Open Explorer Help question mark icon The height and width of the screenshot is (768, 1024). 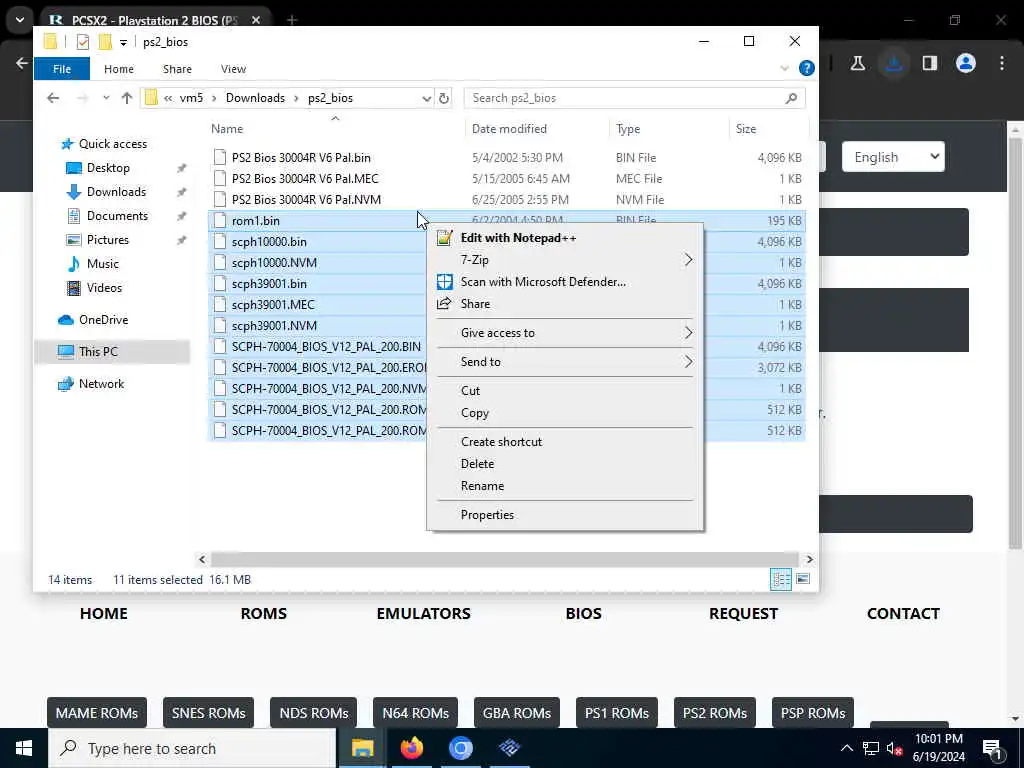tap(807, 68)
